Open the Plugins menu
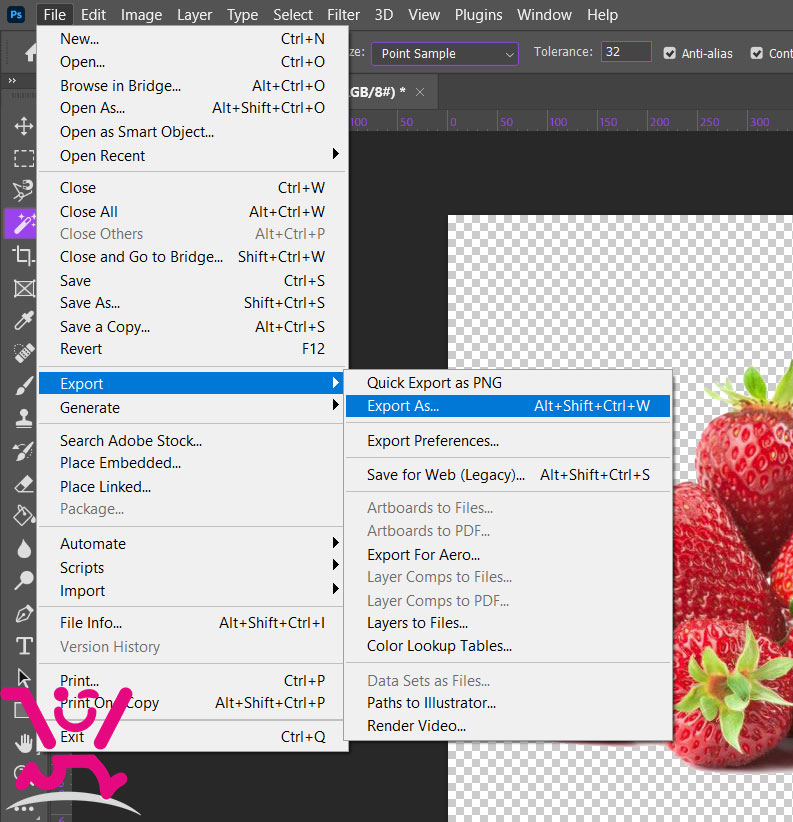 click(x=479, y=15)
